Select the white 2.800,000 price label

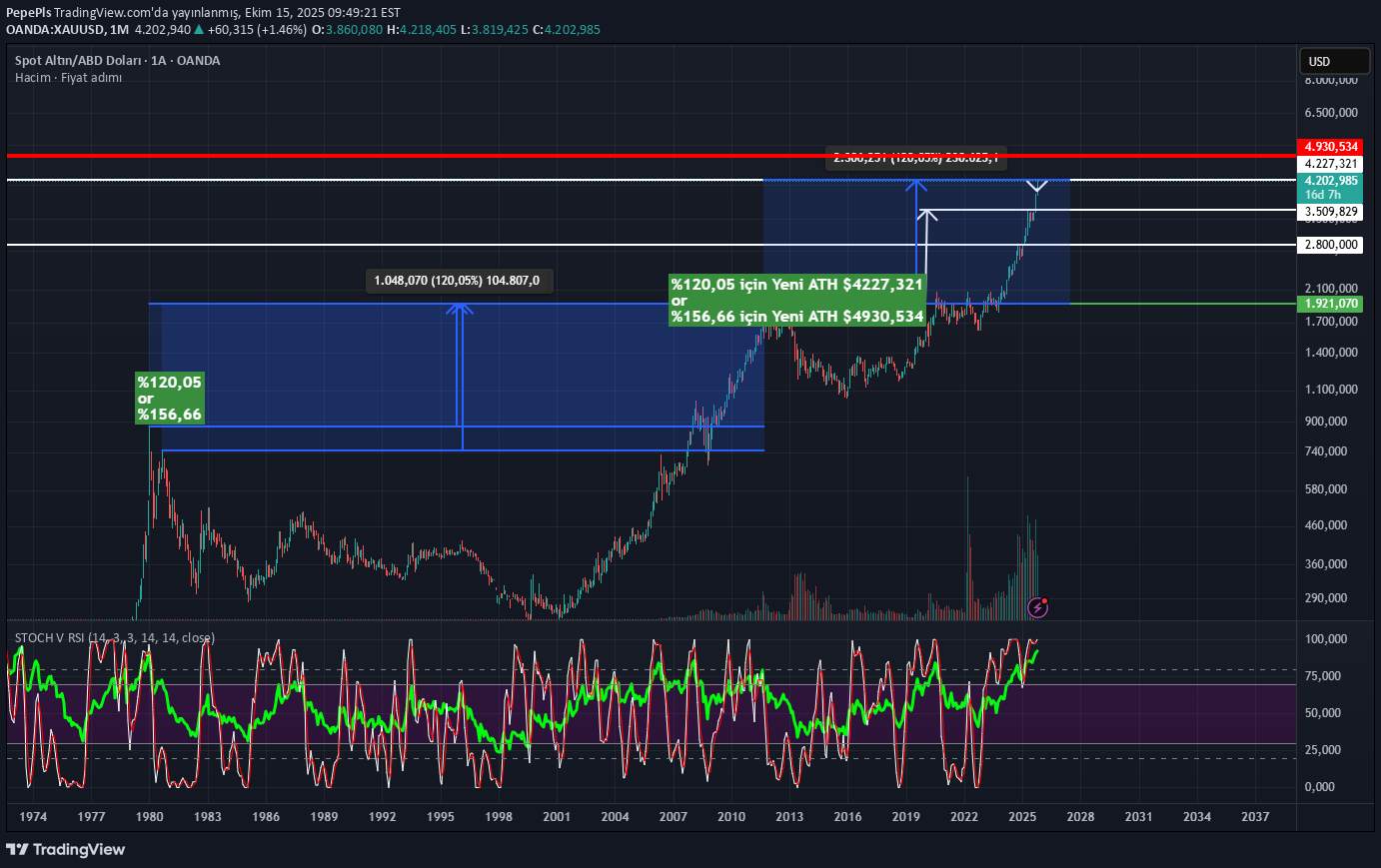(1330, 245)
